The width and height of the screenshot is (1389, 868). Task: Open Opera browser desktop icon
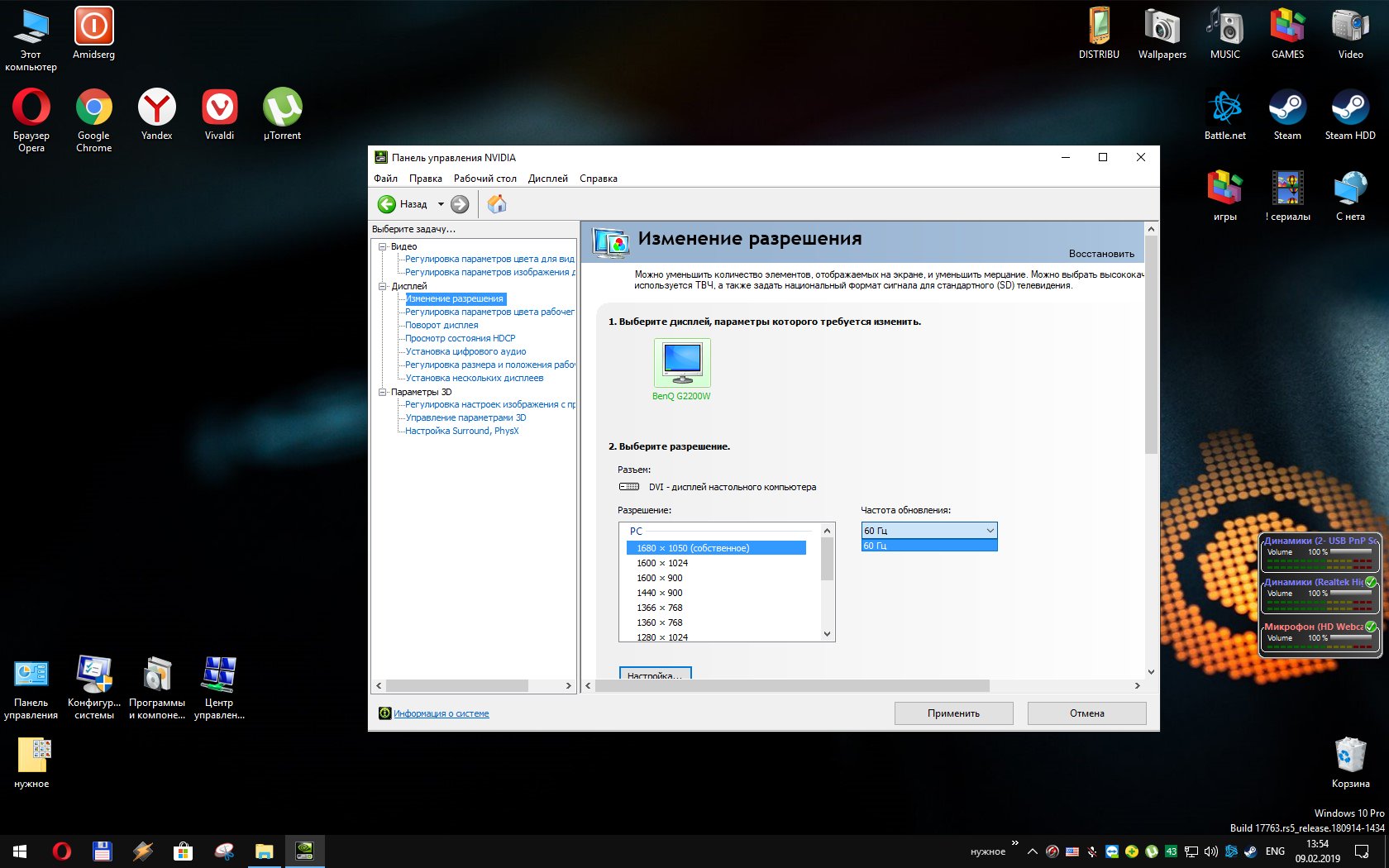coord(31,121)
